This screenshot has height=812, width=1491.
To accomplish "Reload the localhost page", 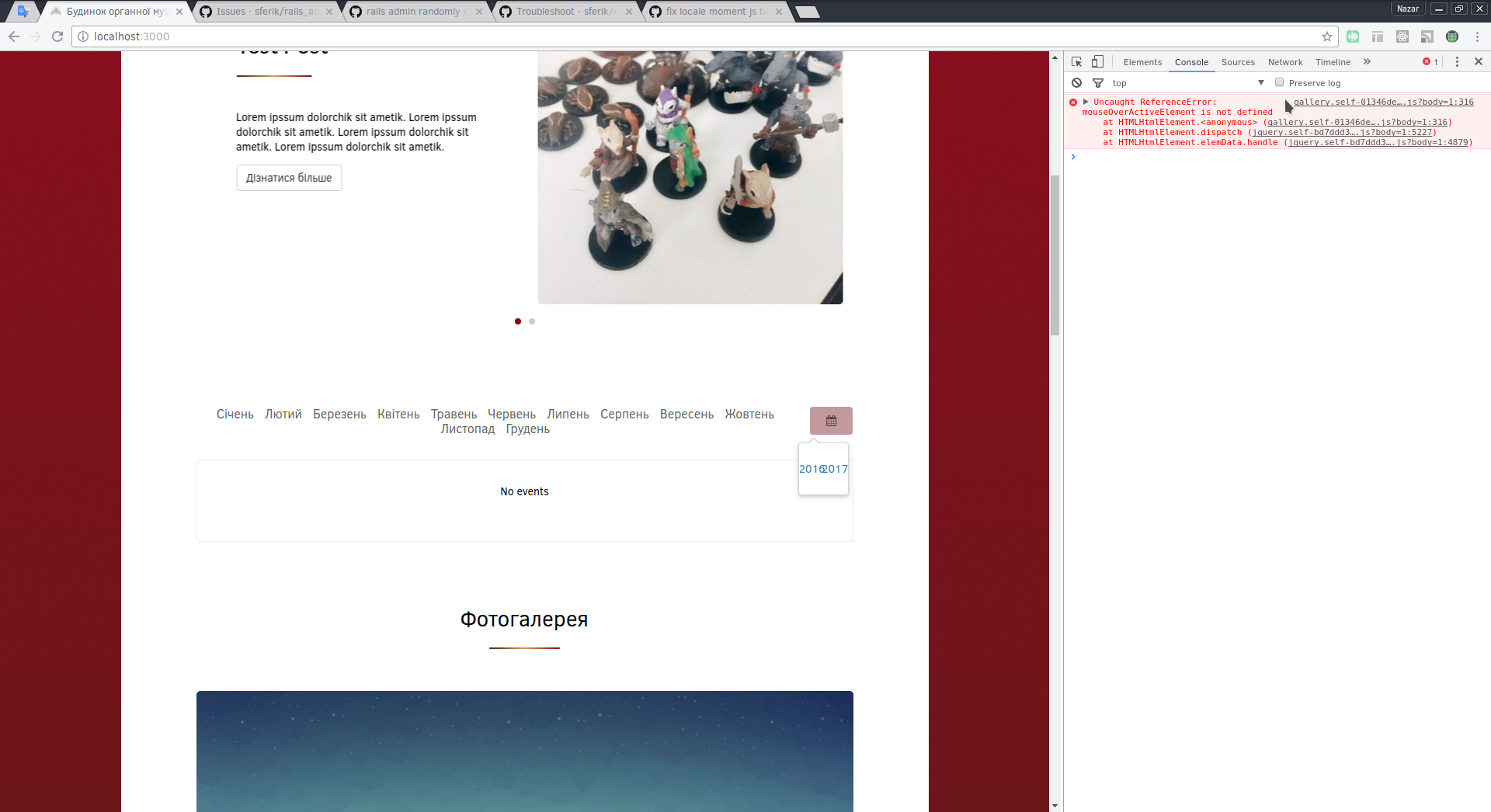I will (57, 36).
